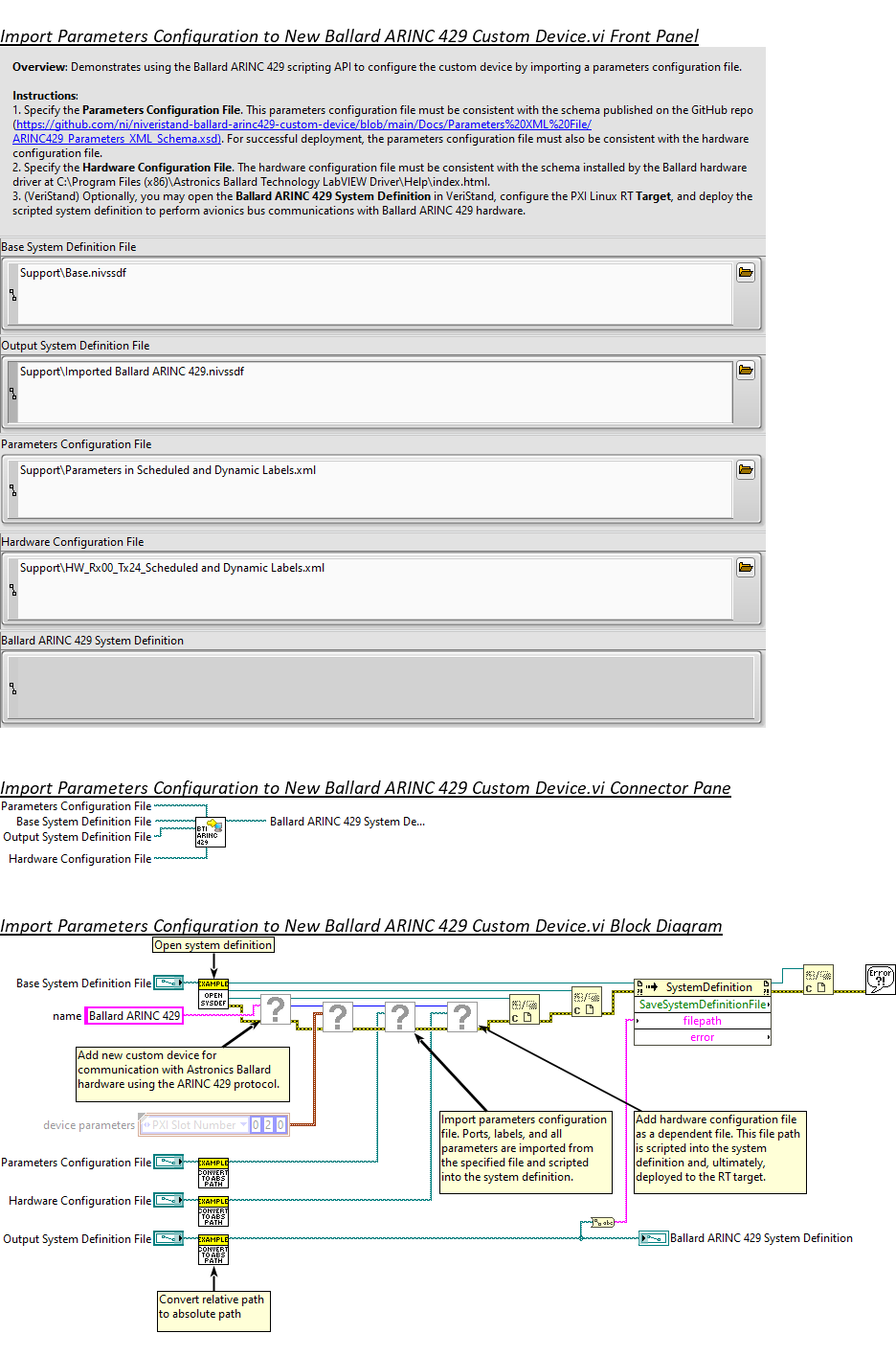Viewport: 896px width, 1356px height.
Task: Click the Parameters in Scheduled and Dynamic Labels.xml field
Action: 375,490
